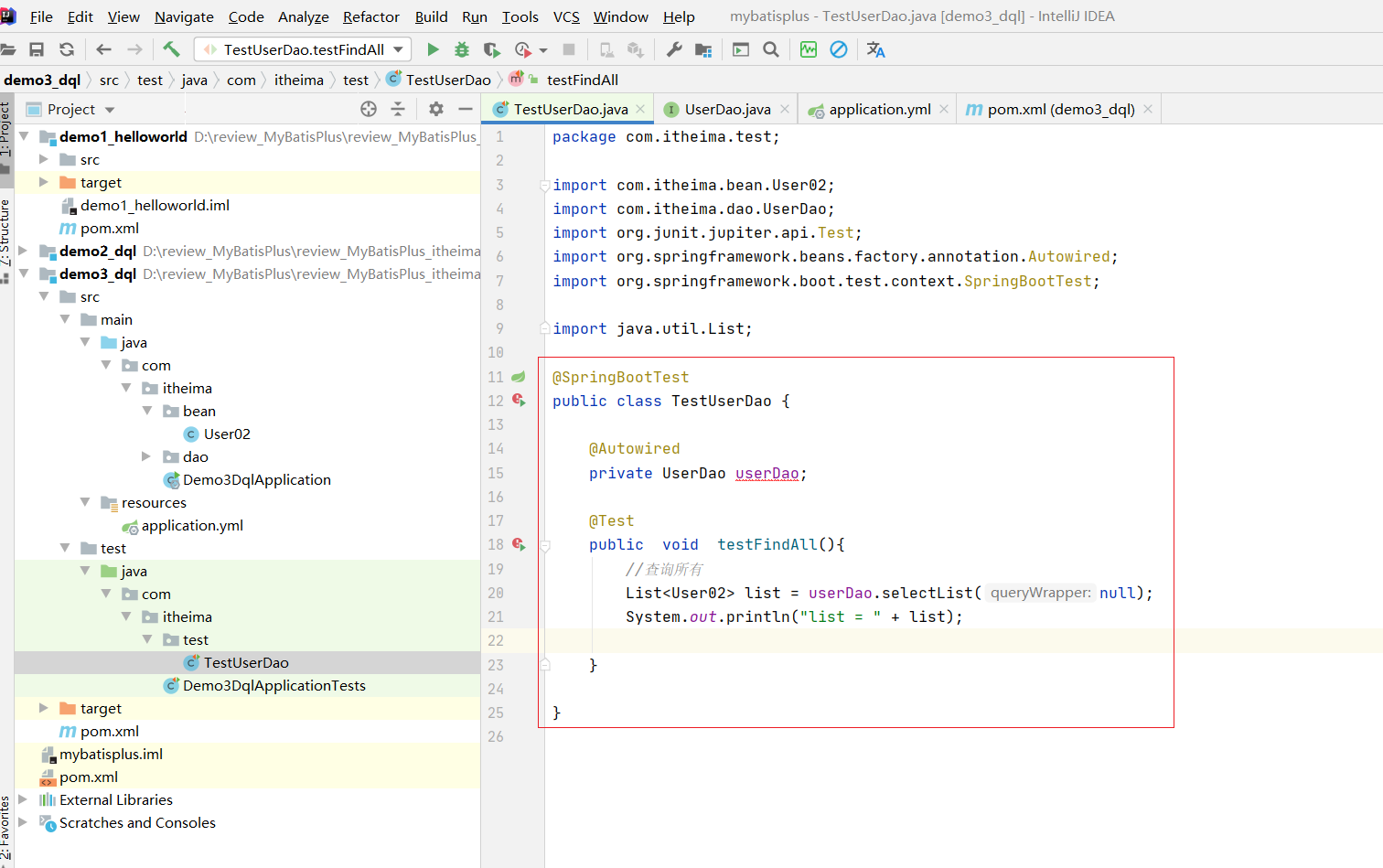Viewport: 1383px width, 868px height.
Task: Click the run gutter icon beside testFindAll
Action: 519,544
